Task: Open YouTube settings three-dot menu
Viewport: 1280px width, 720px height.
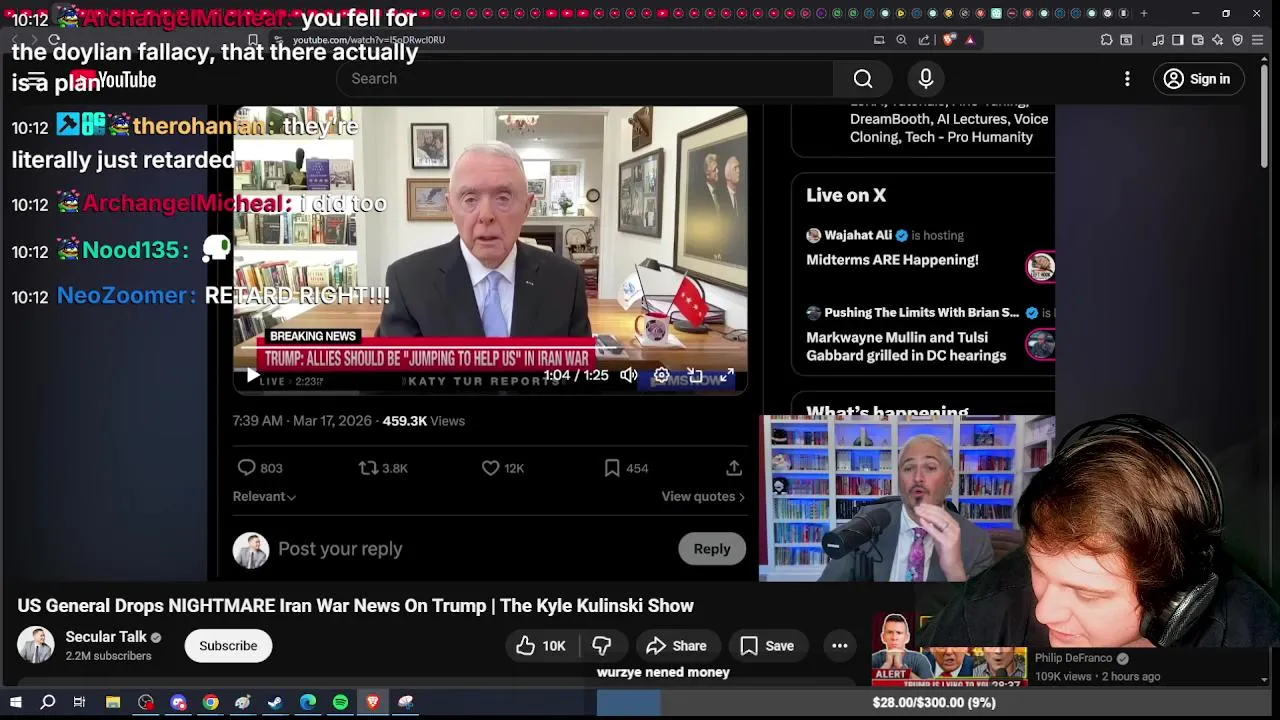Action: pos(1127,79)
